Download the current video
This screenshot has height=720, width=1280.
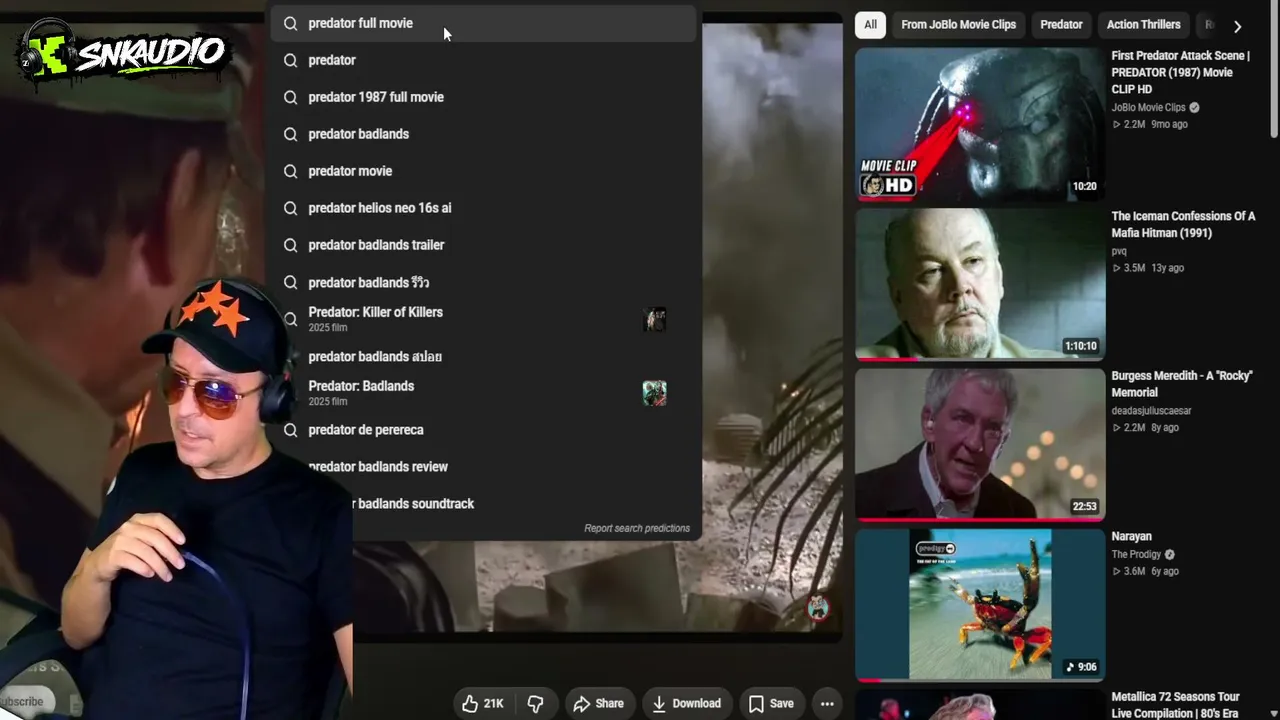[686, 704]
